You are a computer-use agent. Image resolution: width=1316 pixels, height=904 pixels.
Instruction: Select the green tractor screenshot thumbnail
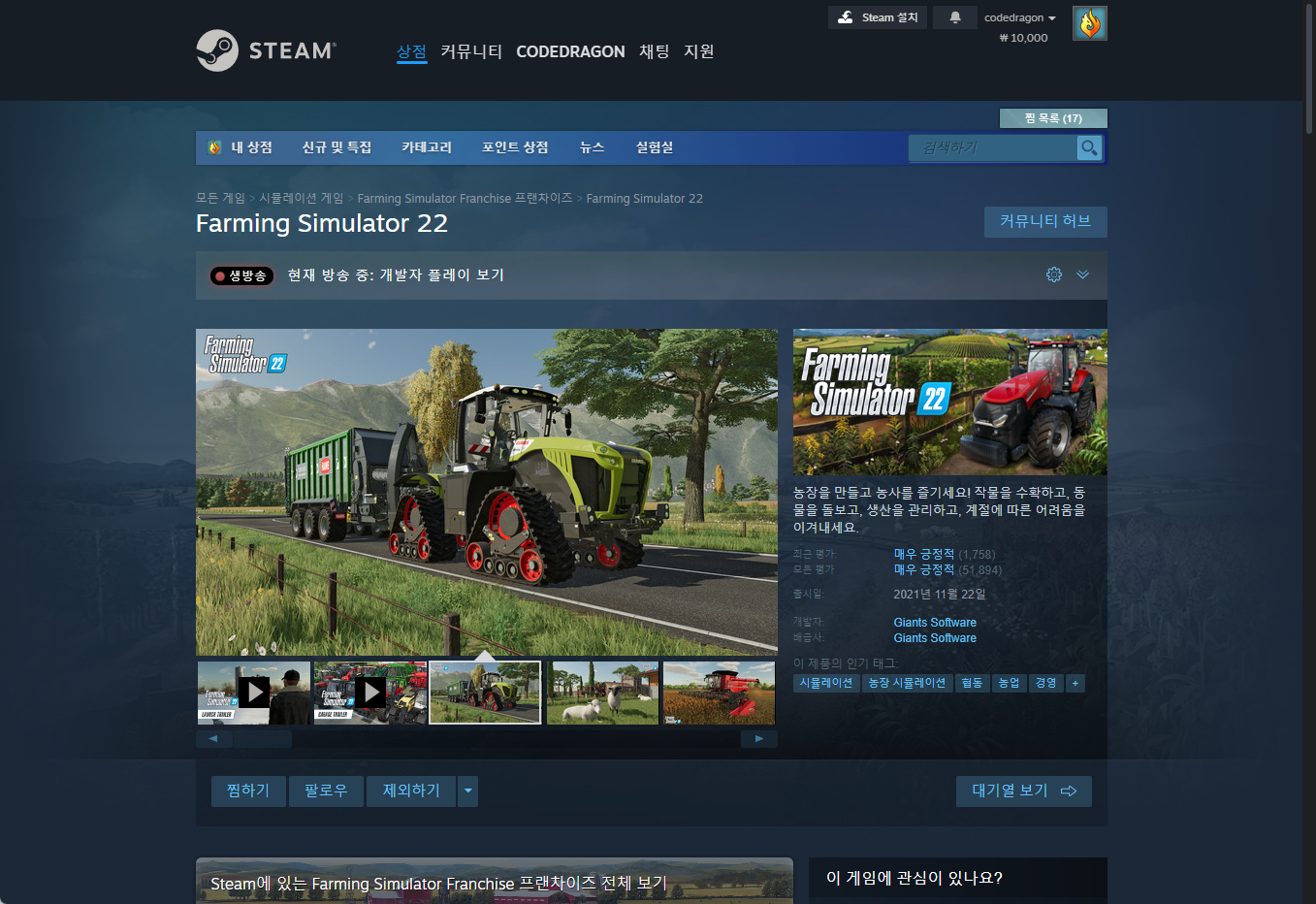(x=485, y=693)
